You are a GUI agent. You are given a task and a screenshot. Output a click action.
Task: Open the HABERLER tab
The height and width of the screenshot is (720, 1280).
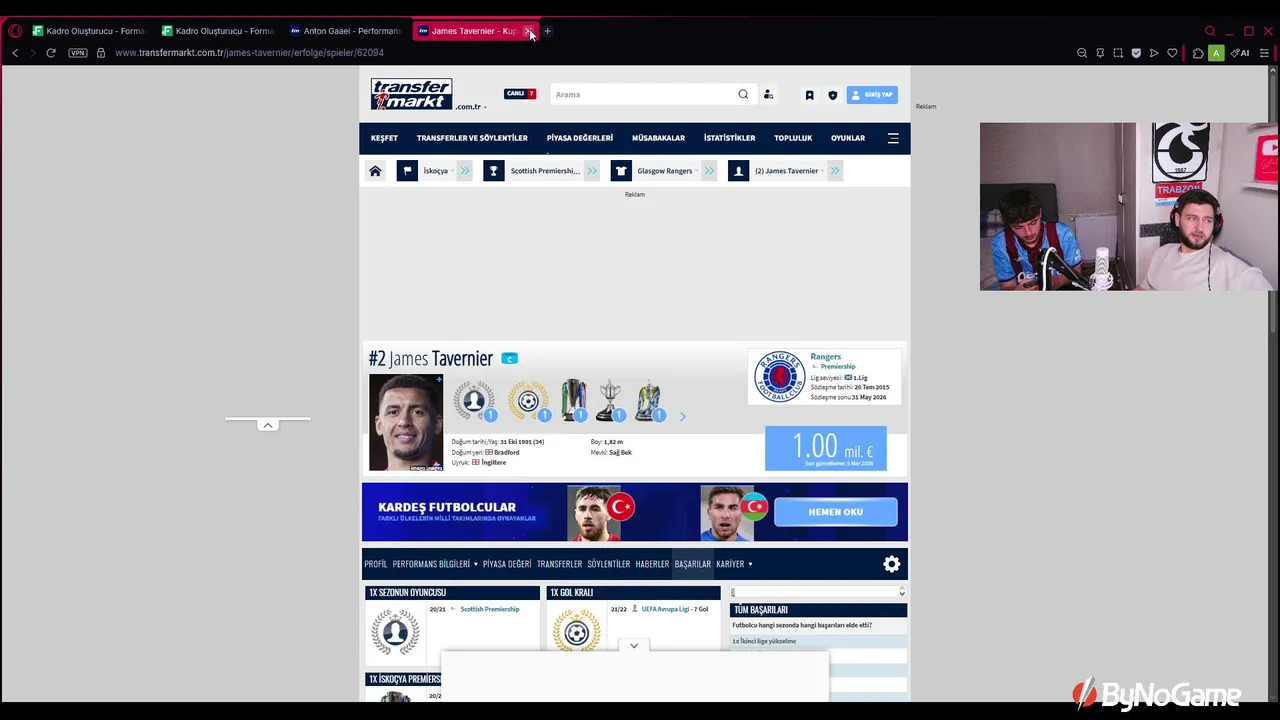652,564
